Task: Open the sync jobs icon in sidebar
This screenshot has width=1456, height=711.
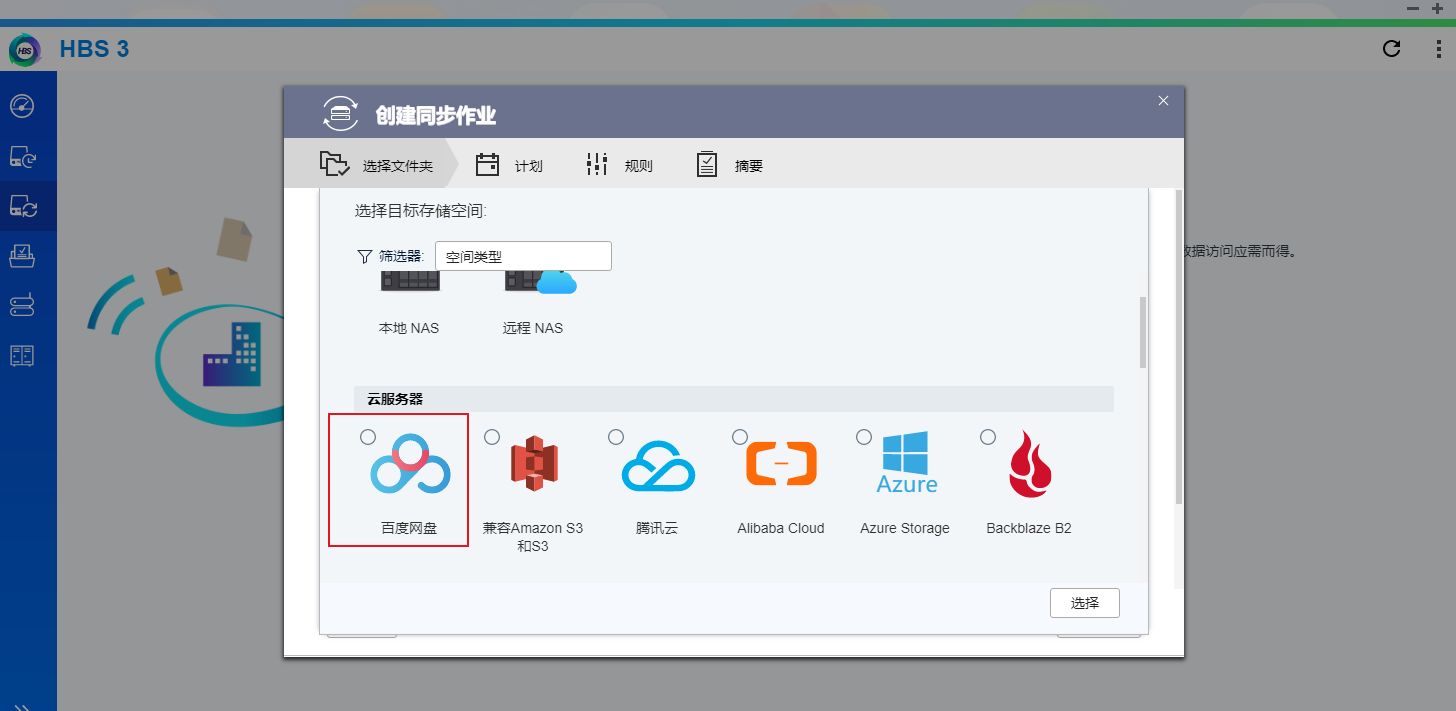Action: click(23, 206)
